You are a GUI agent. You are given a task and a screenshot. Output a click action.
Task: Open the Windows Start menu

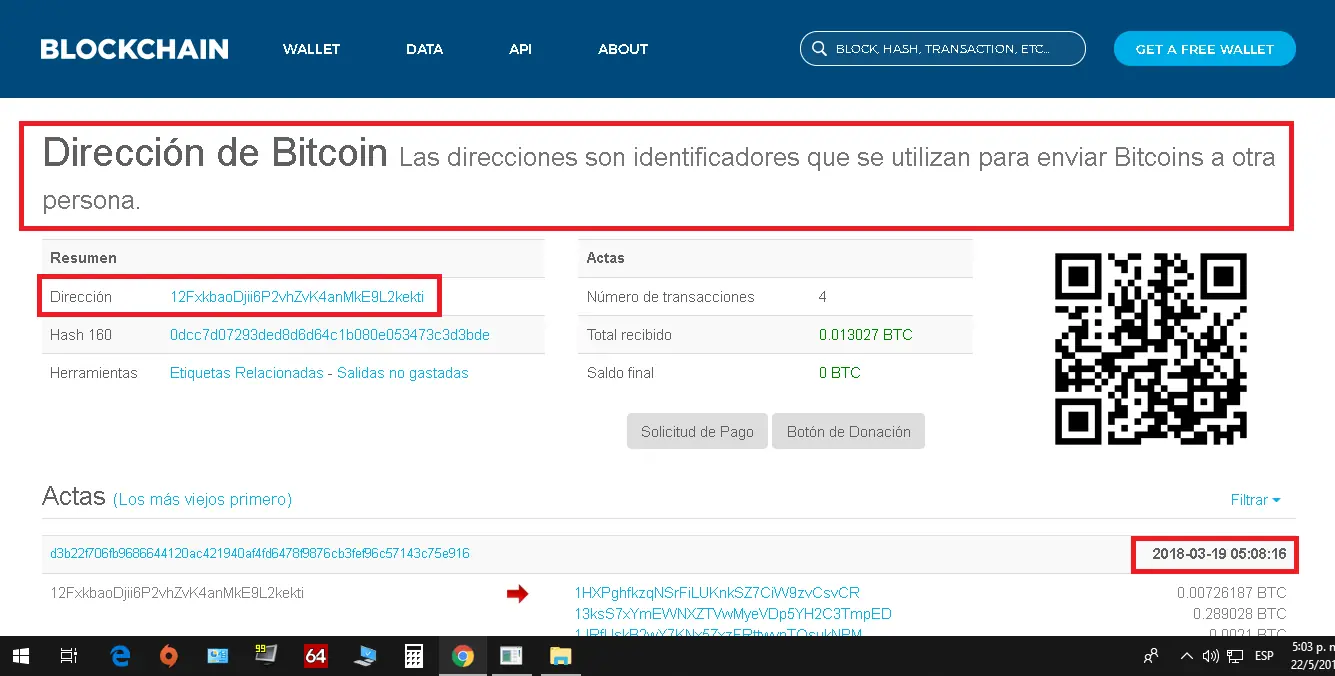(x=20, y=656)
